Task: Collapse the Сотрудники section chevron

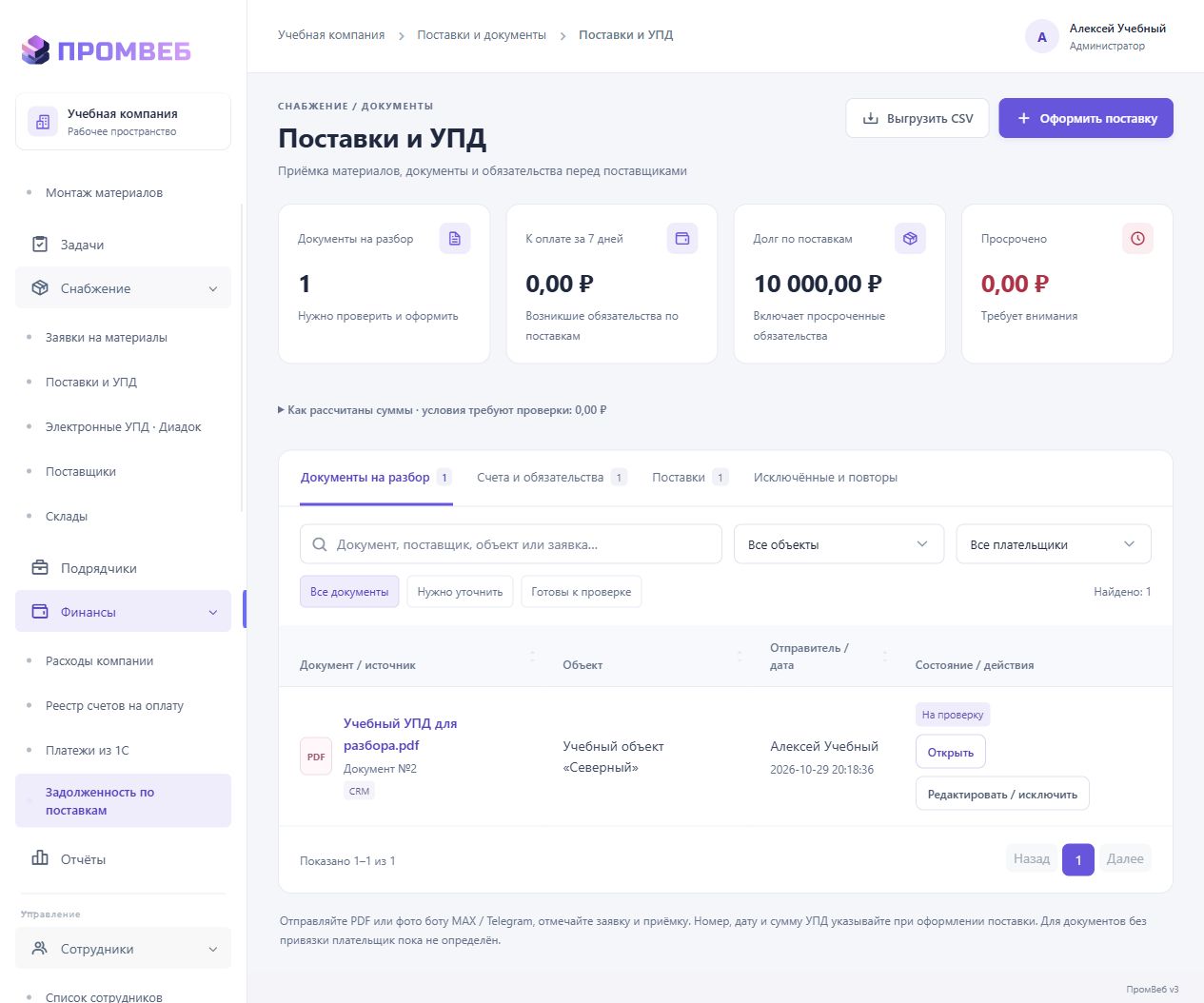Action: pos(213,950)
